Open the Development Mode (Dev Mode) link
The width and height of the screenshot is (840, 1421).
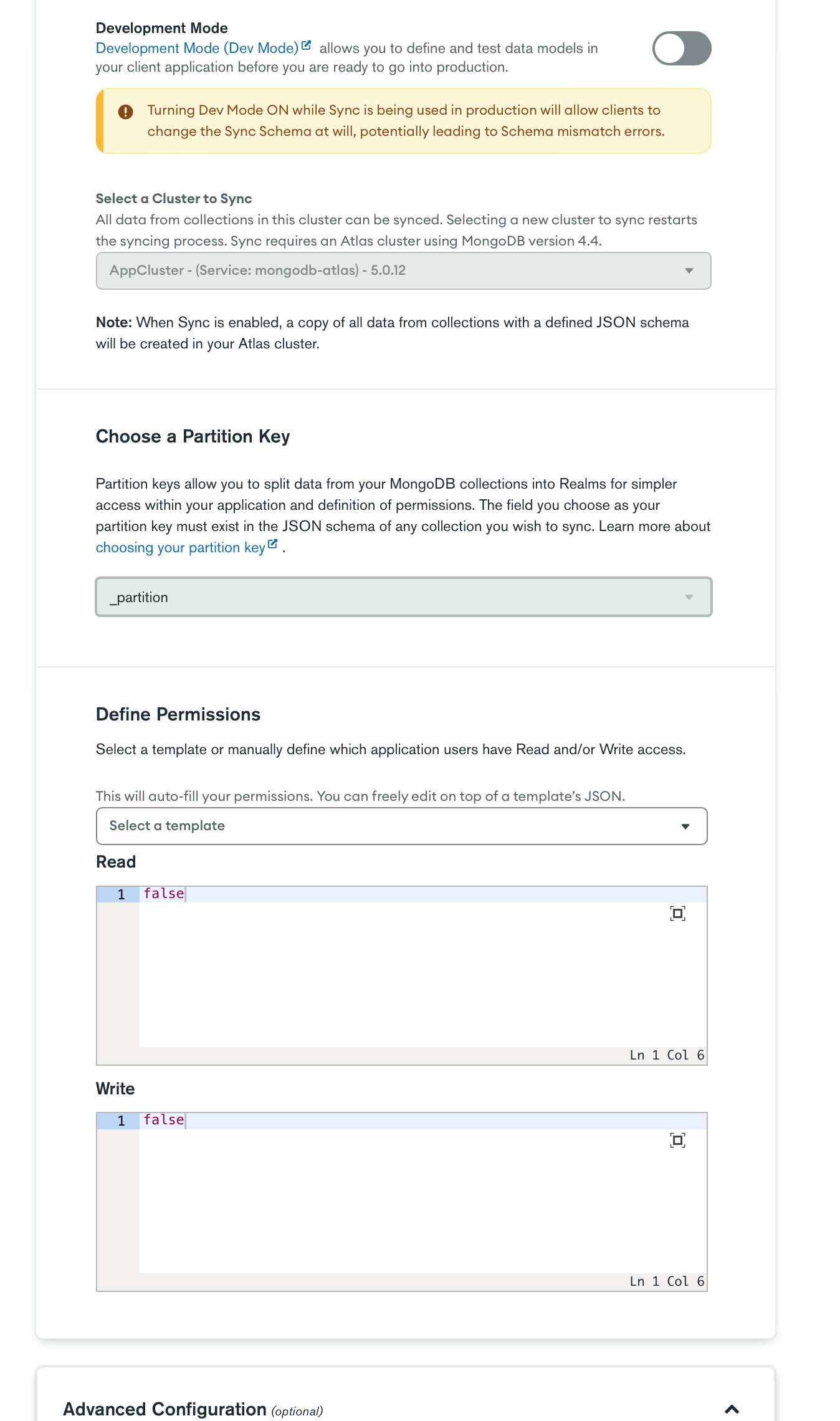click(x=197, y=49)
